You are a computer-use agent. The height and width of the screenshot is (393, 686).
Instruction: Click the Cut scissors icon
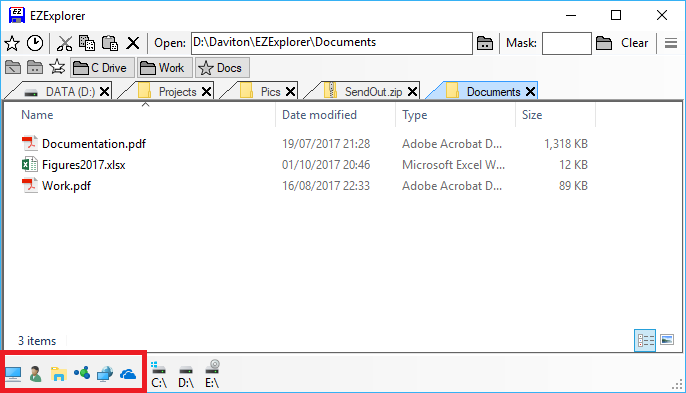64,43
